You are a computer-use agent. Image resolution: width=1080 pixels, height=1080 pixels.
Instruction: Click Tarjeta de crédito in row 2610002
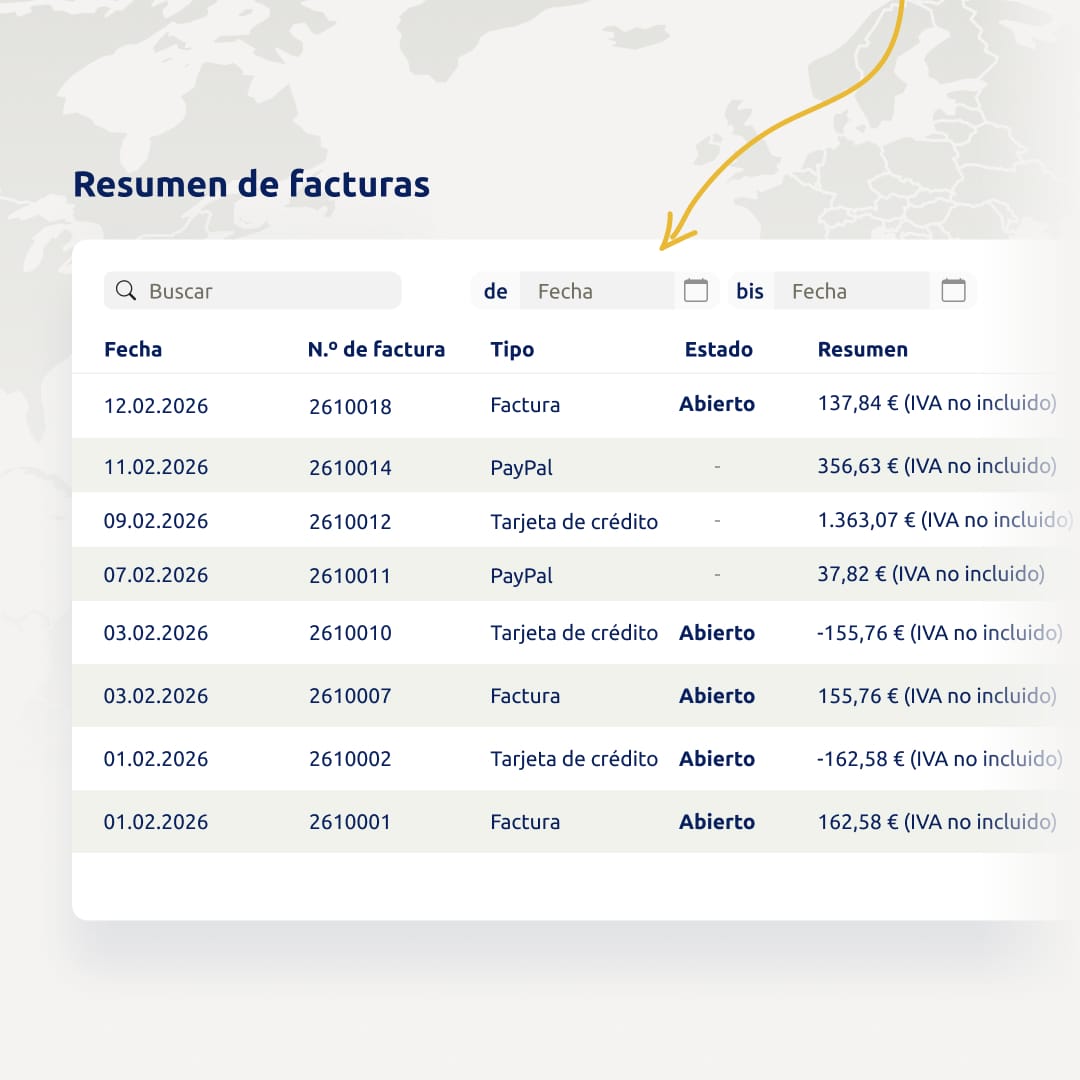tap(574, 758)
